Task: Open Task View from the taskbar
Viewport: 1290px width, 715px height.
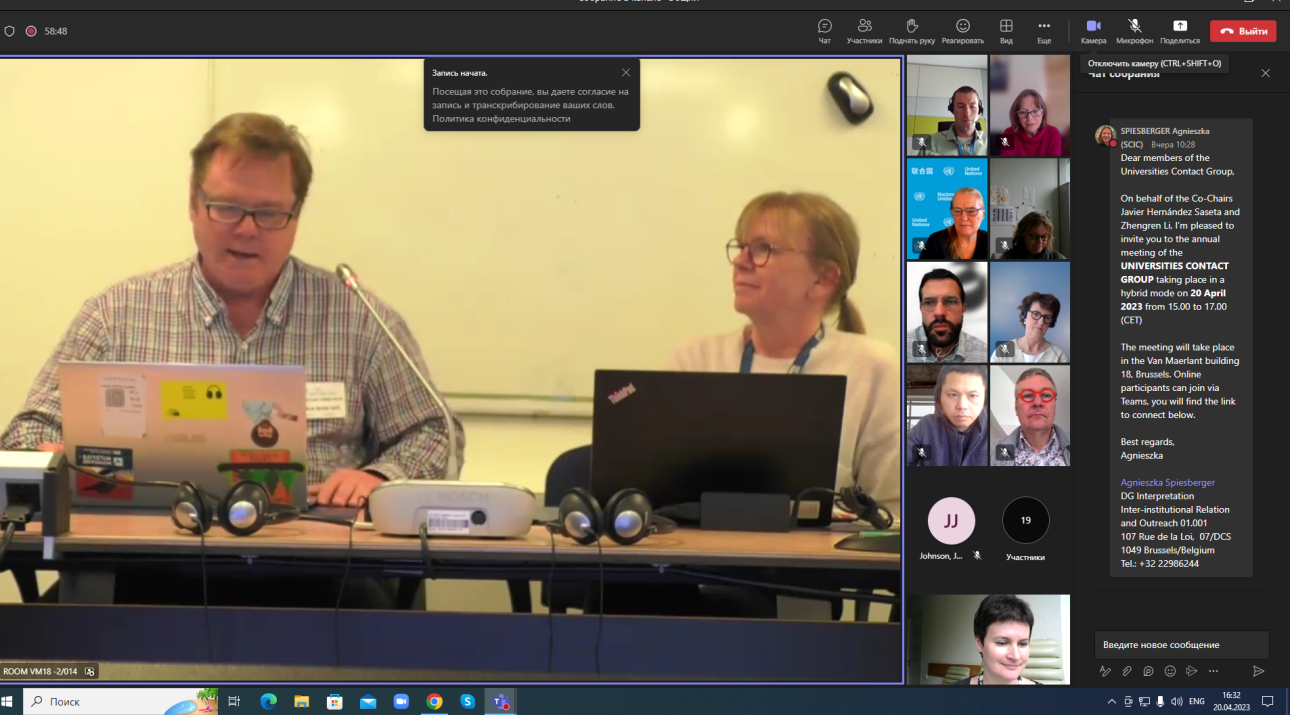Action: point(234,701)
